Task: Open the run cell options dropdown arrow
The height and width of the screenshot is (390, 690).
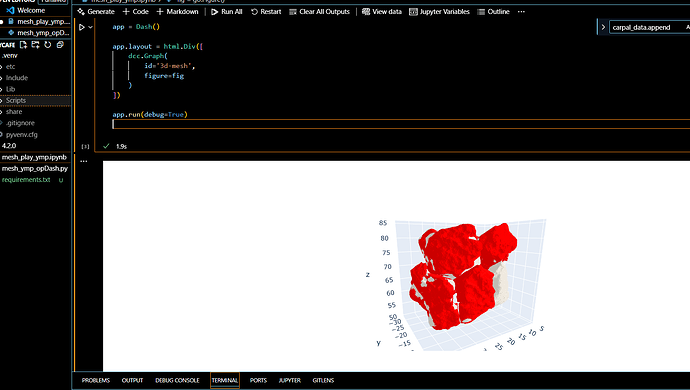Action: coord(91,27)
